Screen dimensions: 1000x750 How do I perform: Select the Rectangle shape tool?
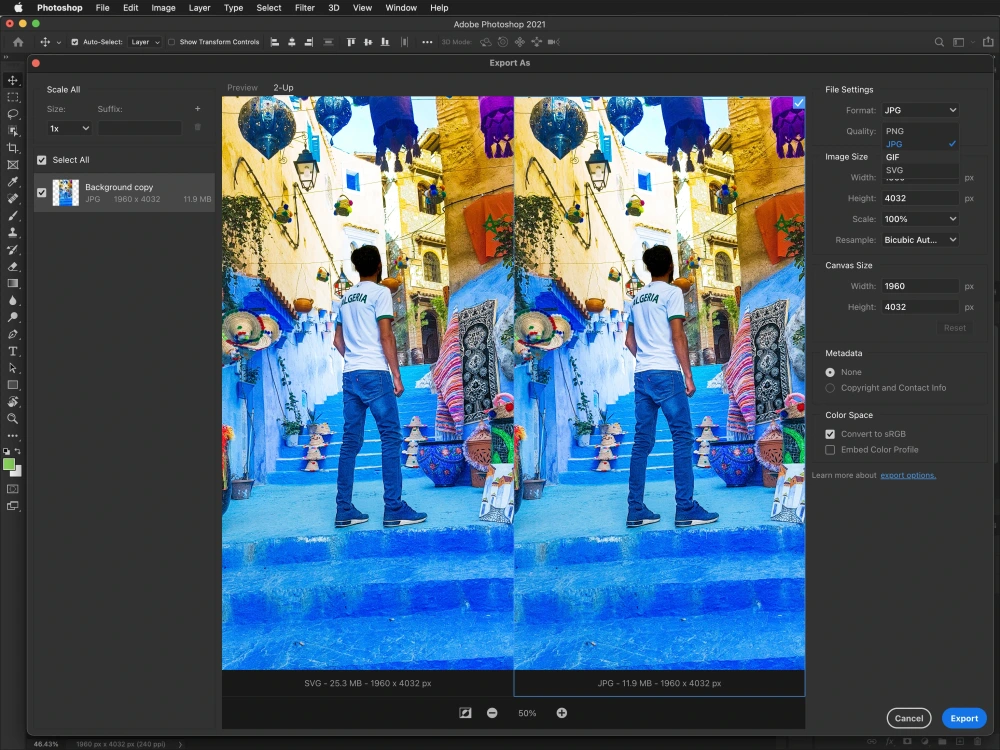coord(13,385)
